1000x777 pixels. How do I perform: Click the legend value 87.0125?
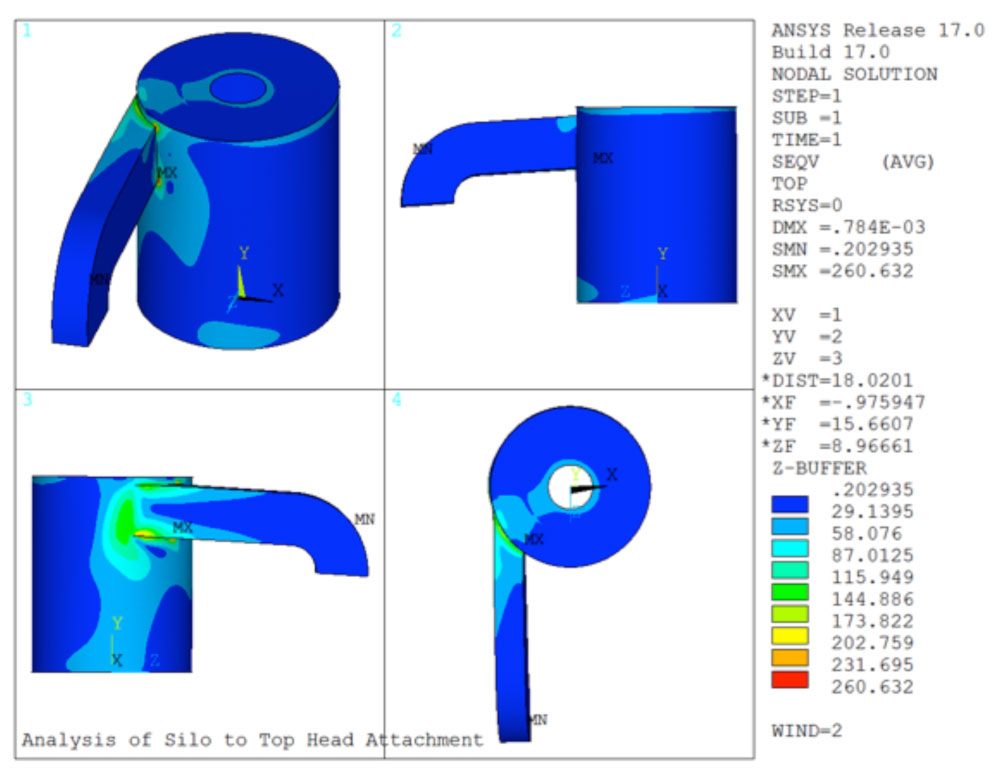pos(872,556)
